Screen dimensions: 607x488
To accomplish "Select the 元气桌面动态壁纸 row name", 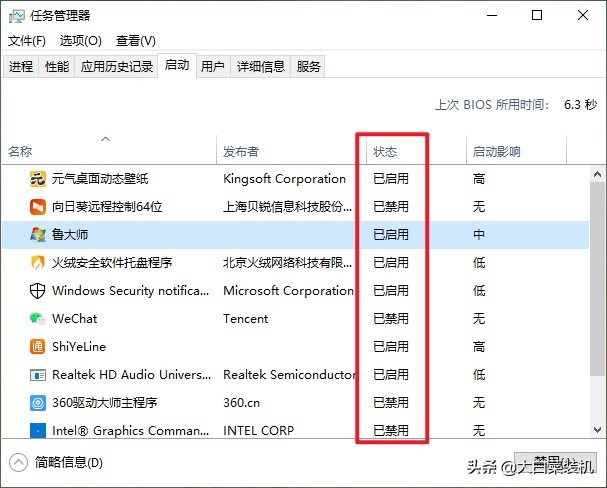I will [100, 179].
